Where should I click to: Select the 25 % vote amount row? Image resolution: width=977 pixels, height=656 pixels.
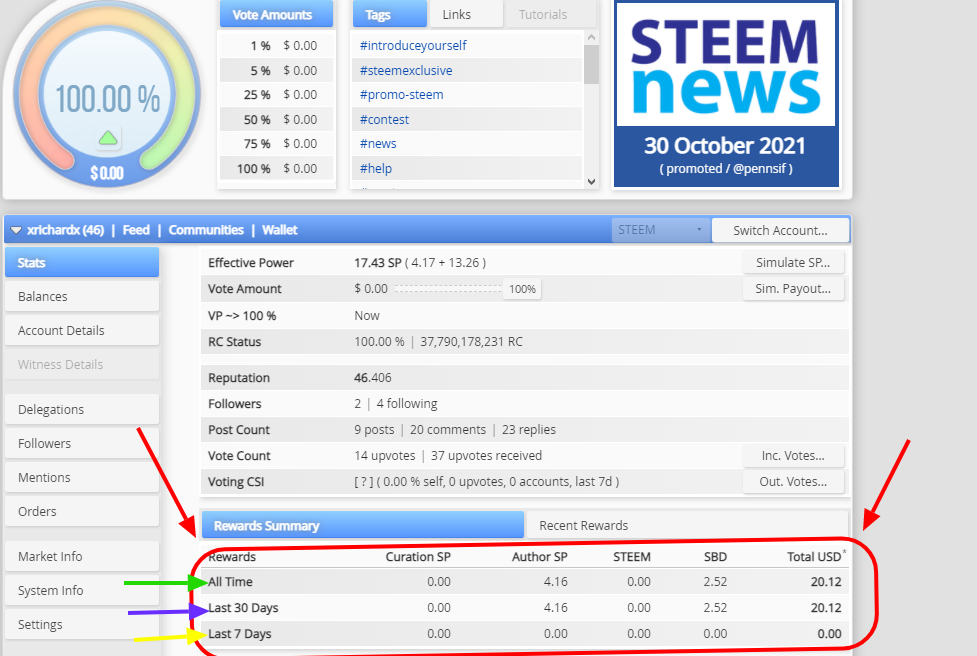point(277,95)
